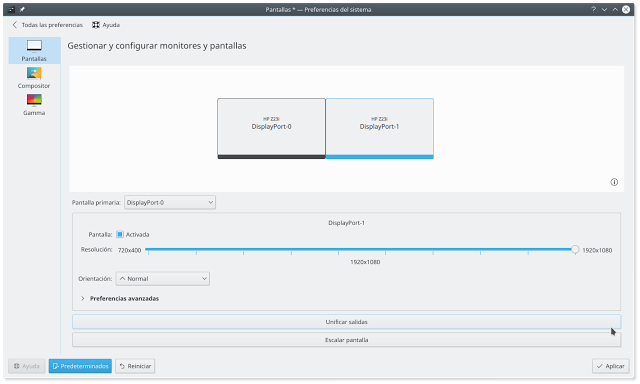Screen dimensions: 640x384
Task: Click the 1920x1080 label below the slider
Action: (365, 262)
